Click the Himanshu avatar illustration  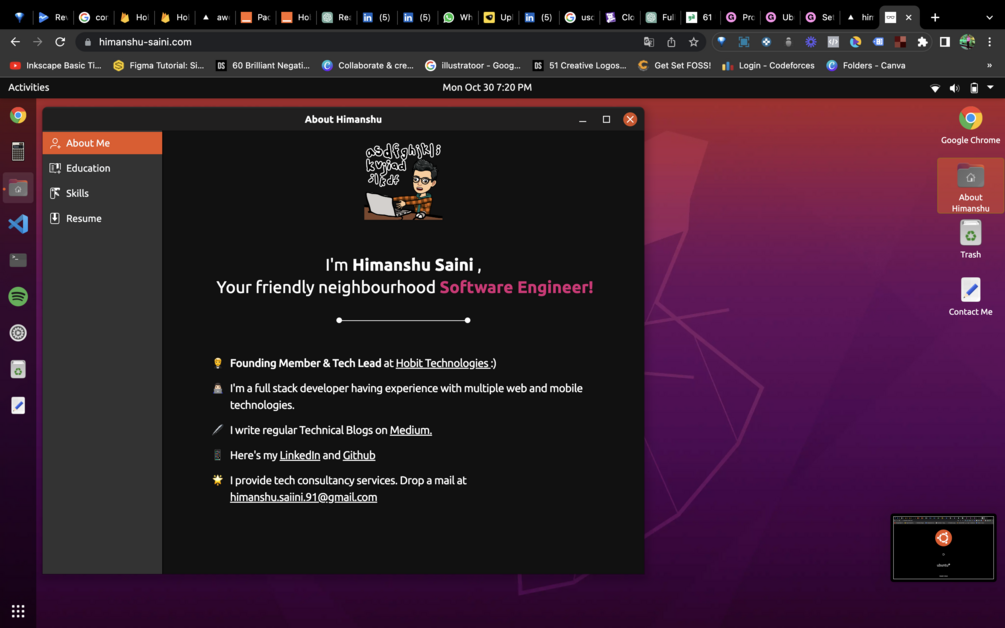(x=403, y=182)
